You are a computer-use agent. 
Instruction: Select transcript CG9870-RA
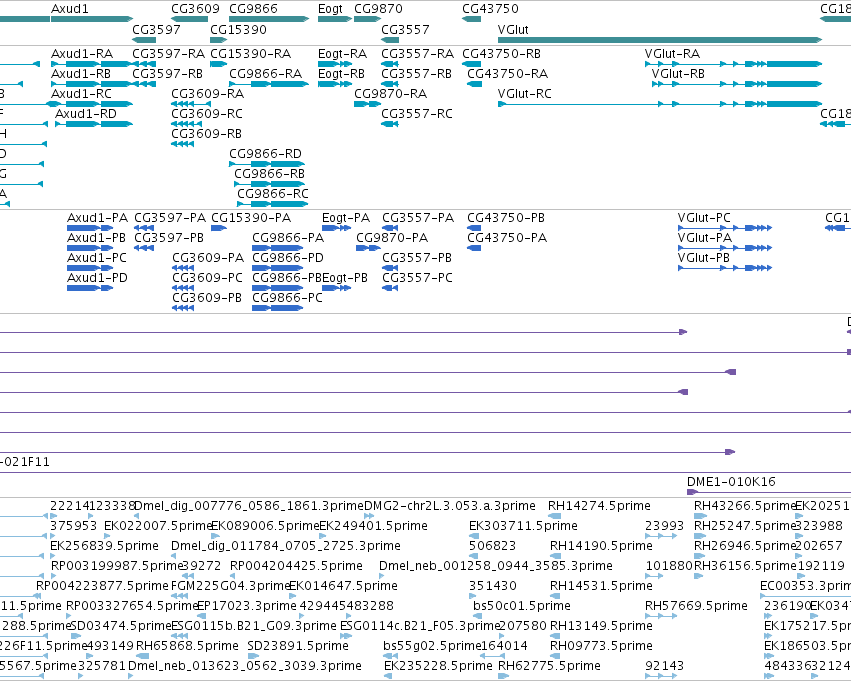[x=391, y=94]
